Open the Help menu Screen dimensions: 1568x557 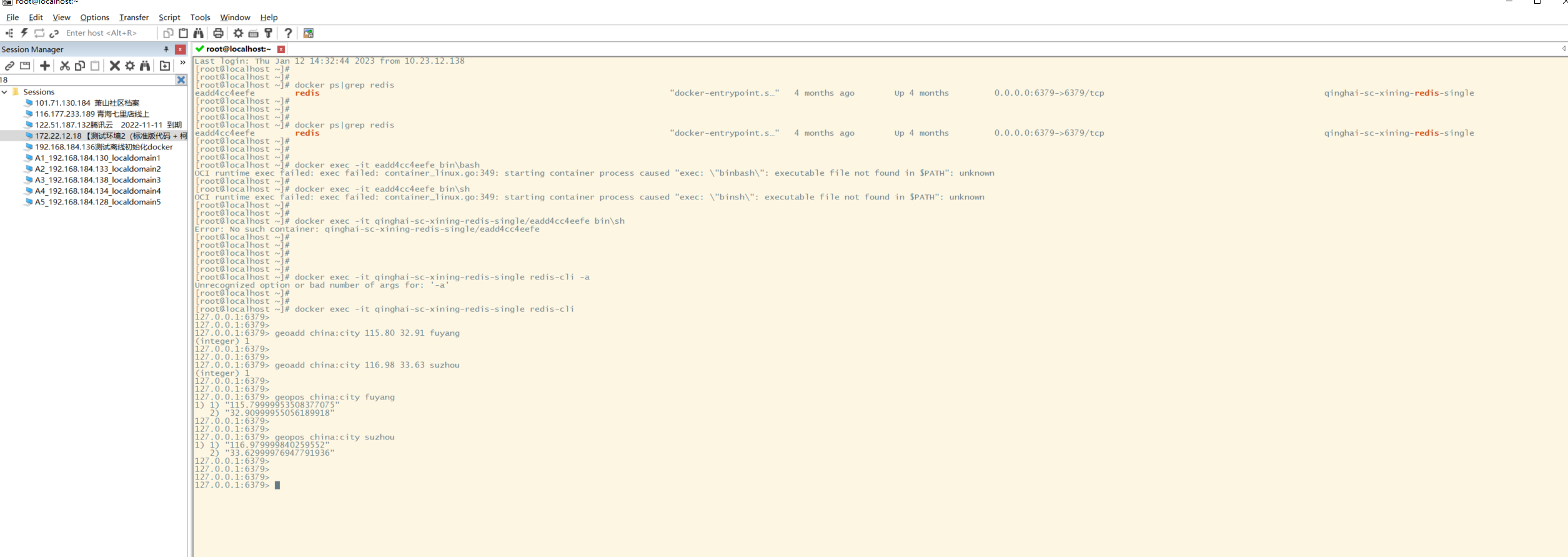pyautogui.click(x=269, y=18)
